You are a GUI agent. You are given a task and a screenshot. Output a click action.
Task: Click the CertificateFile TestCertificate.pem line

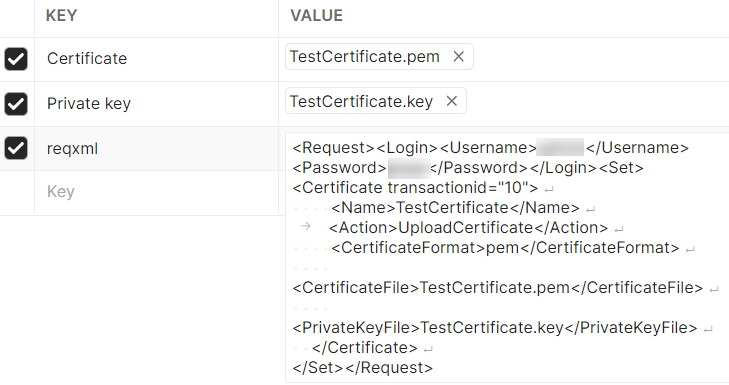[x=497, y=288]
